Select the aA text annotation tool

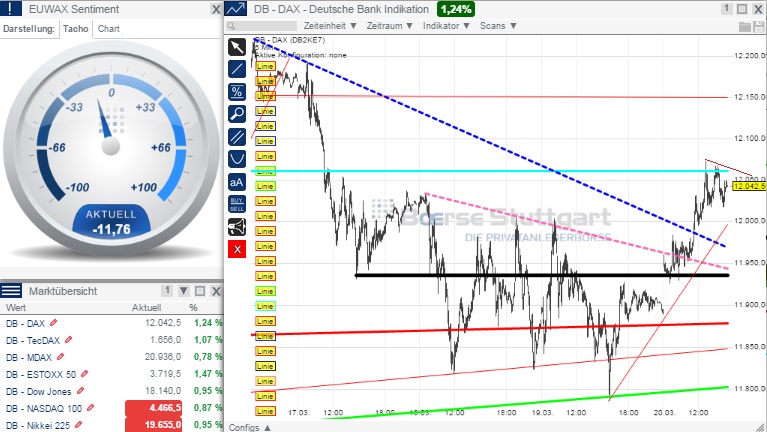coord(237,182)
